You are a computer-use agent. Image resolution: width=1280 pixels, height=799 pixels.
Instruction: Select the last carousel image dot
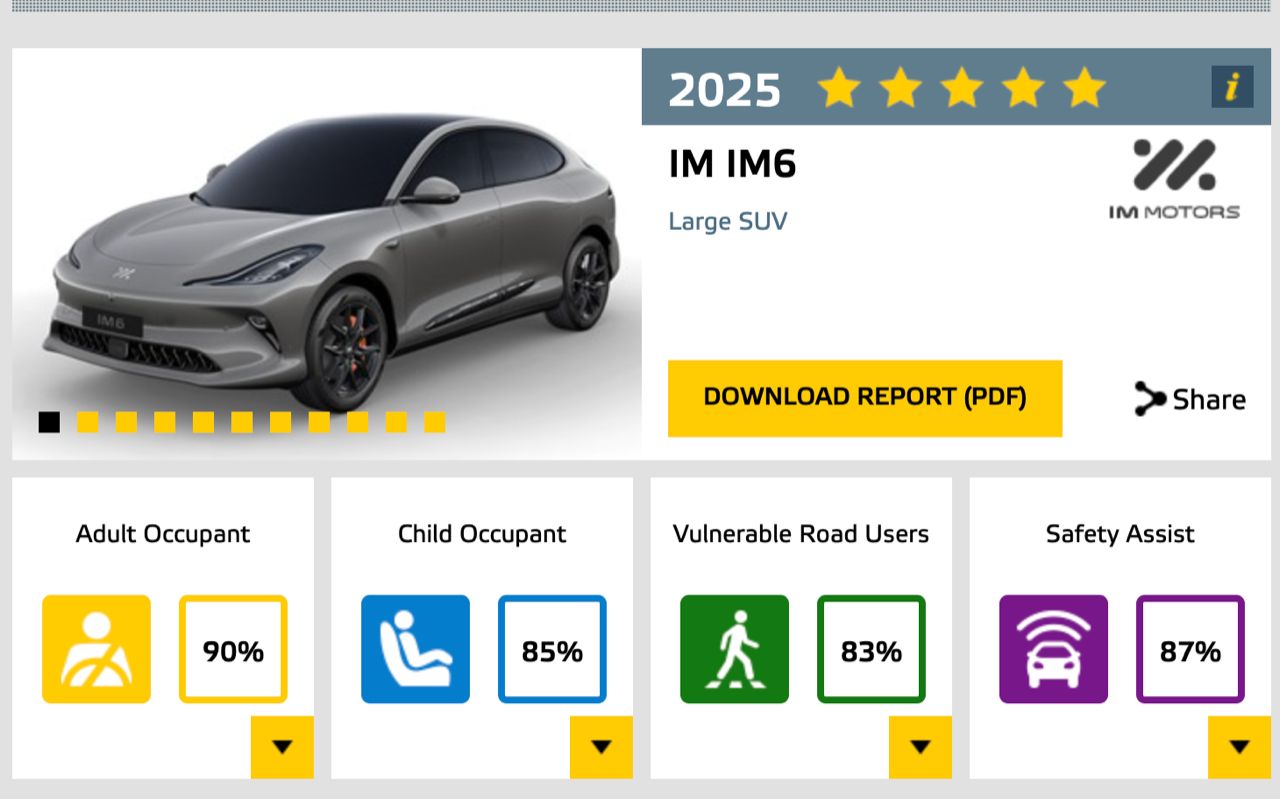(x=434, y=422)
